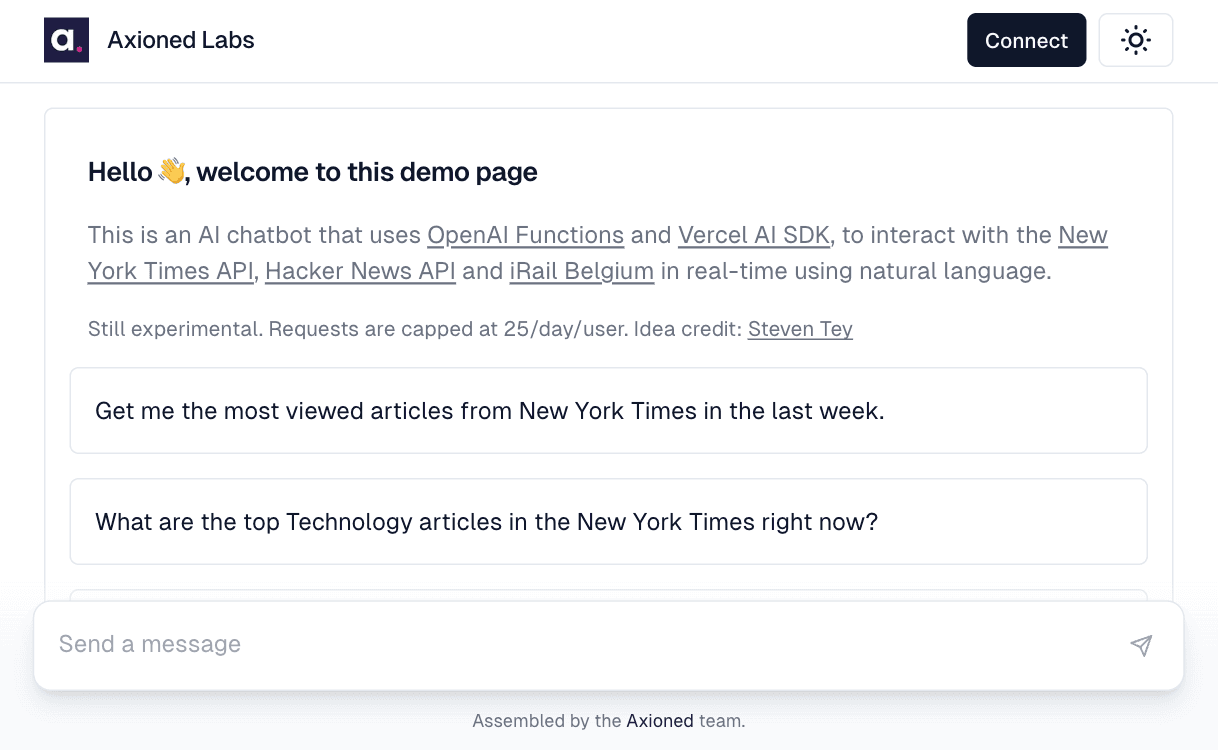Visit the iRail Belgium link
The image size is (1218, 750).
(x=582, y=271)
